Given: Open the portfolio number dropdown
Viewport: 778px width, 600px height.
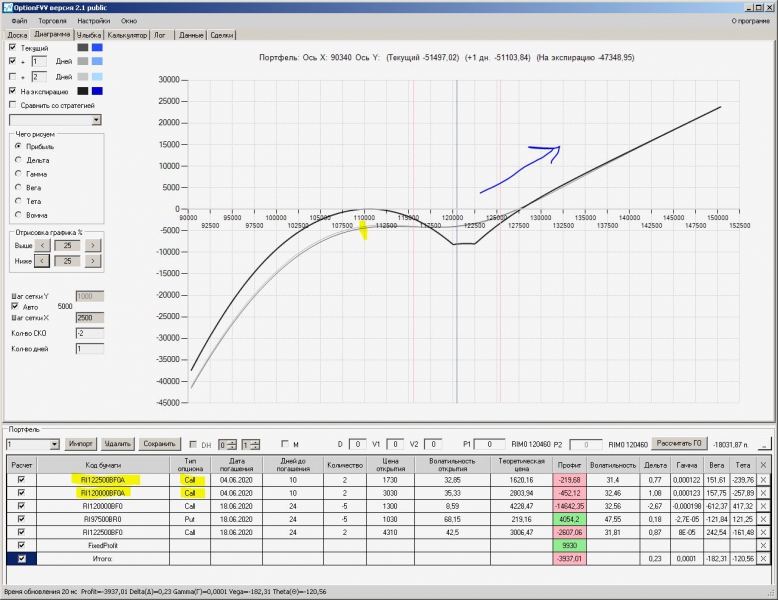Looking at the screenshot, I should (55, 444).
